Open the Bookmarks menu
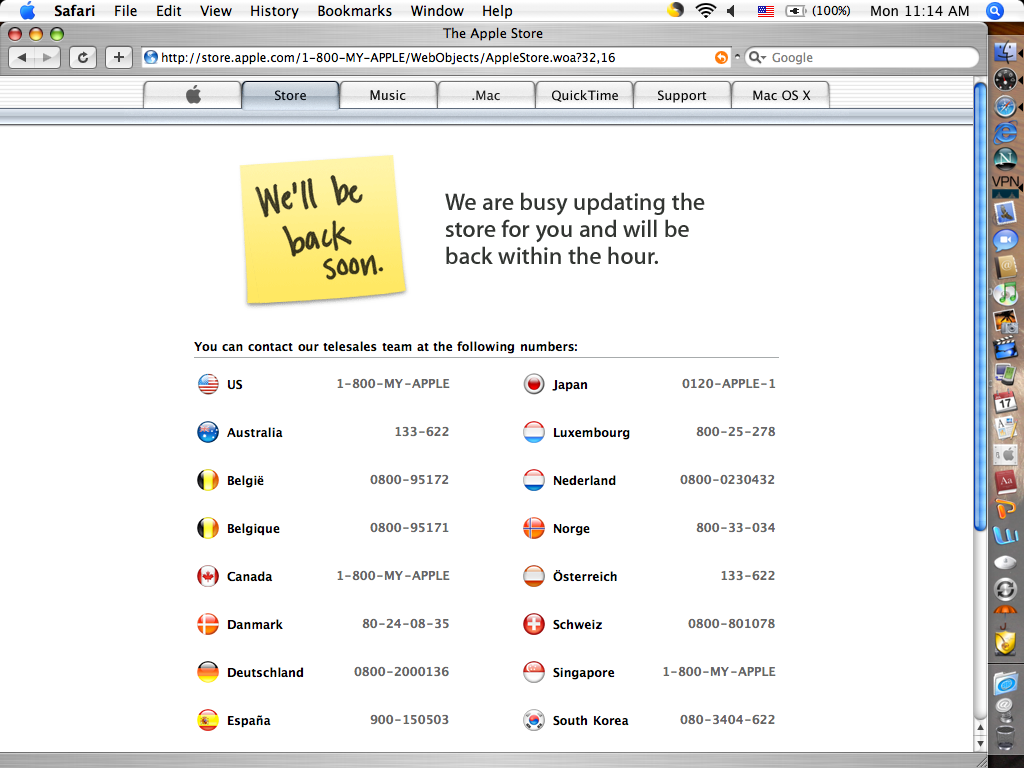Image resolution: width=1024 pixels, height=768 pixels. (355, 10)
